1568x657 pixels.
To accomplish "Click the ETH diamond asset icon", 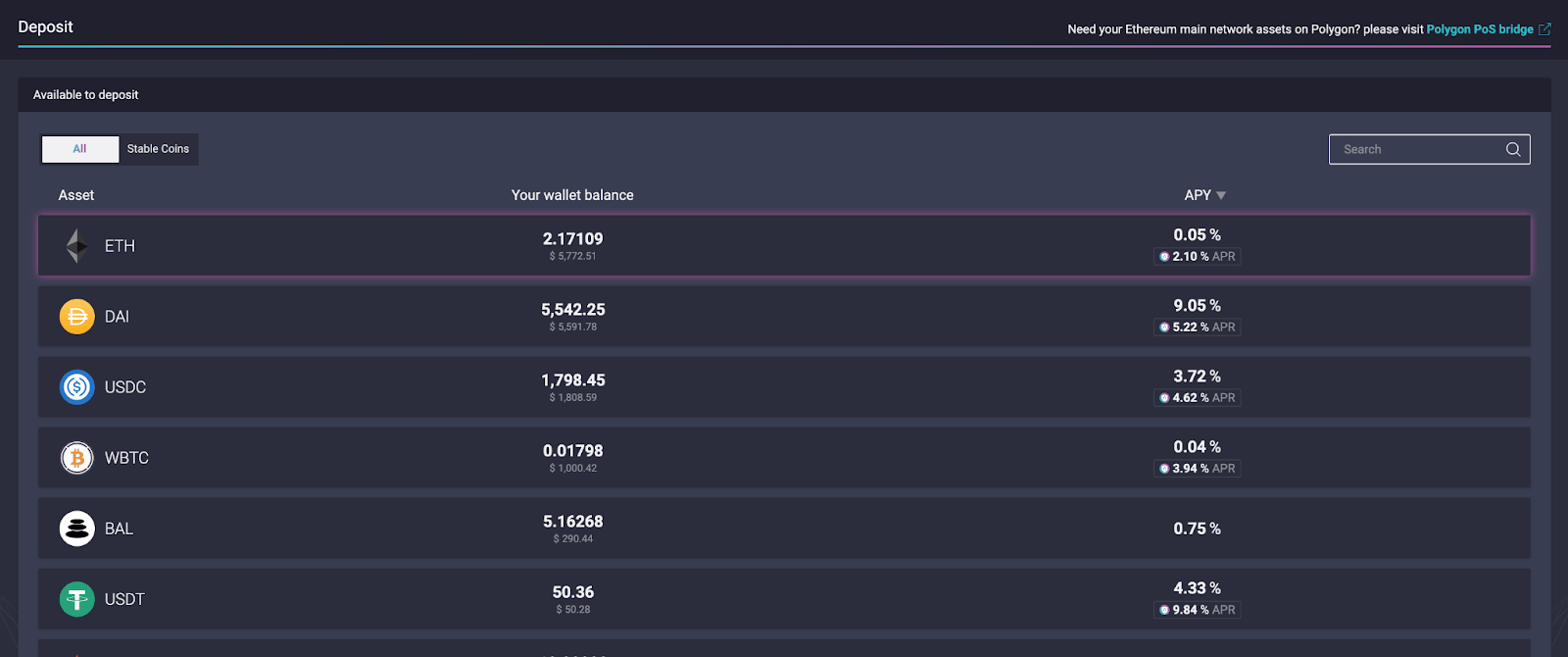I will tap(76, 246).
